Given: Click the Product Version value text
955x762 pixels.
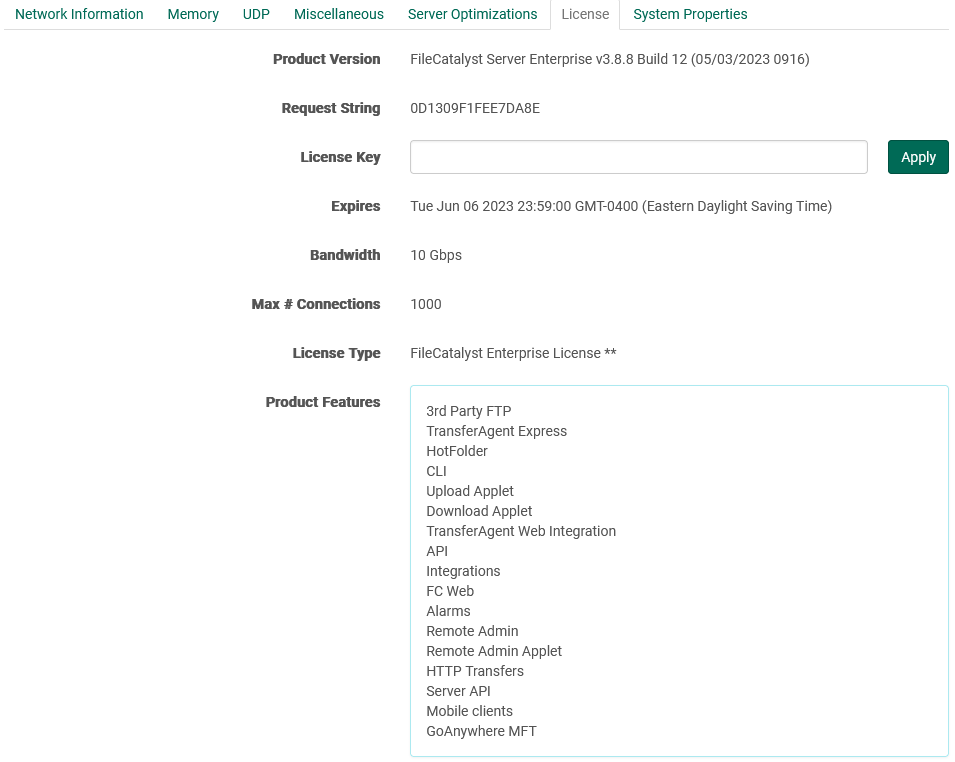Looking at the screenshot, I should coord(610,59).
